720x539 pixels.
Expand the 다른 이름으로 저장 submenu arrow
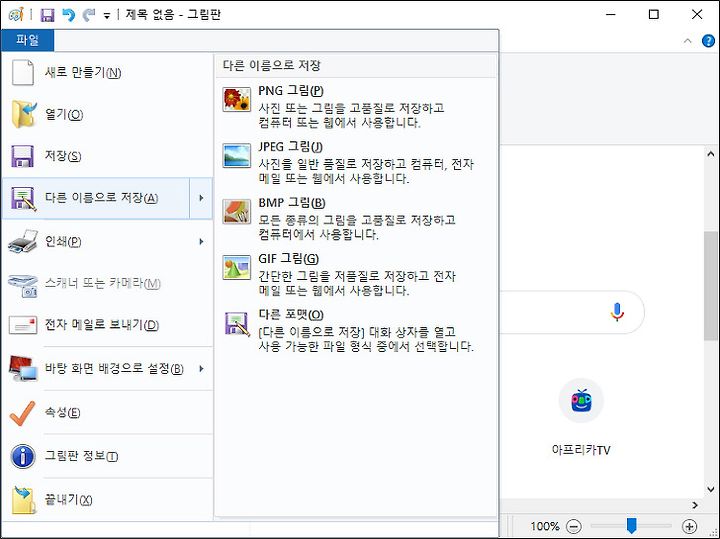201,198
